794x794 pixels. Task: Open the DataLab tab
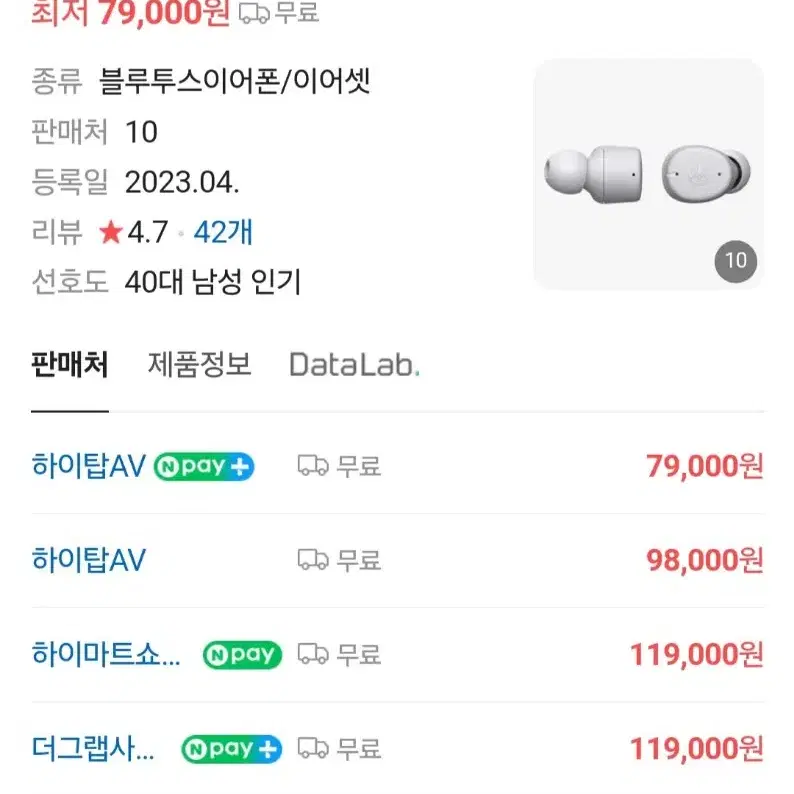point(354,365)
